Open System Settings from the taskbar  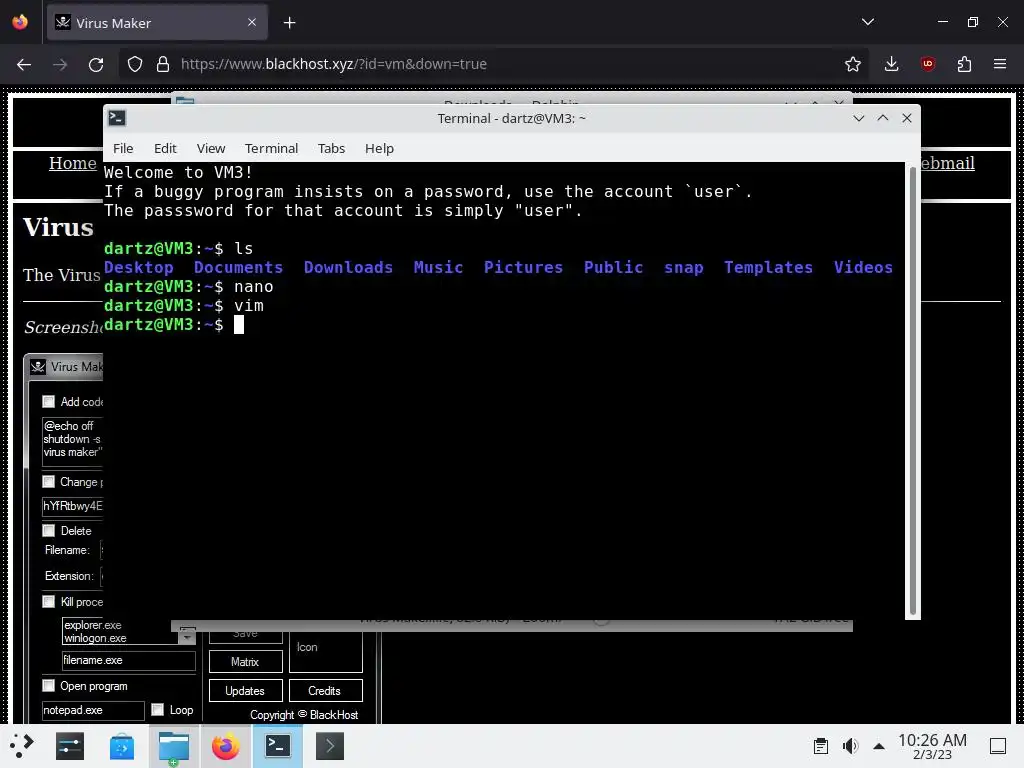tap(70, 746)
